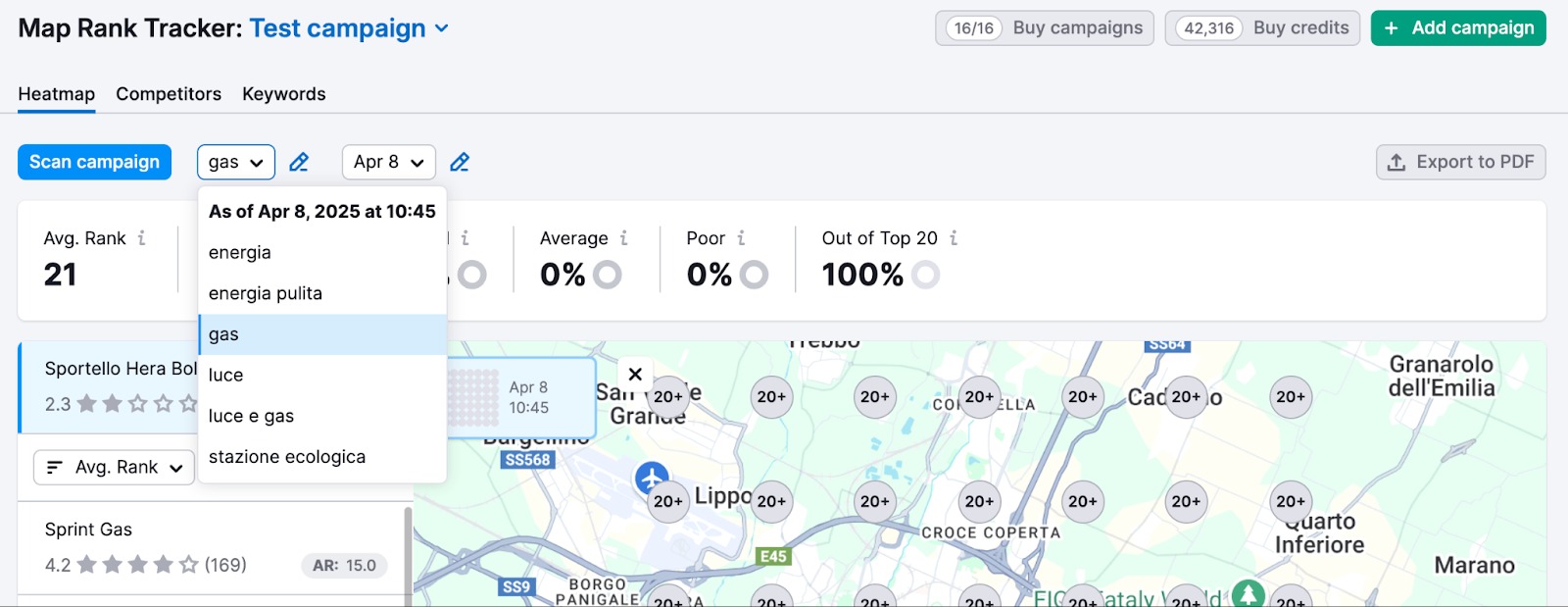Click info icon next to Average metric

624,238
